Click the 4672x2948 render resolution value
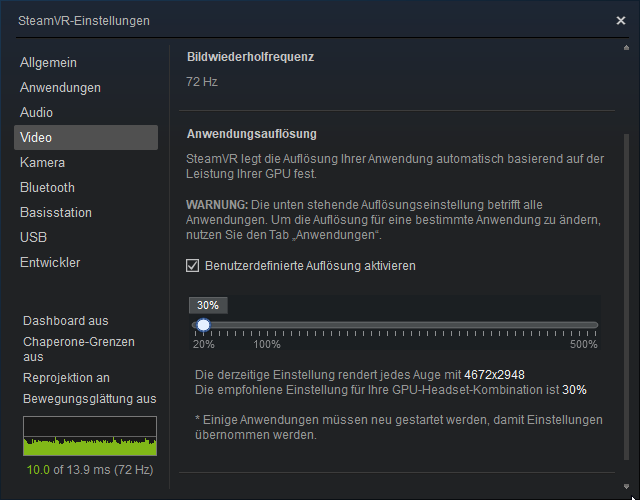Screen dimensions: 640x500 click(x=494, y=375)
